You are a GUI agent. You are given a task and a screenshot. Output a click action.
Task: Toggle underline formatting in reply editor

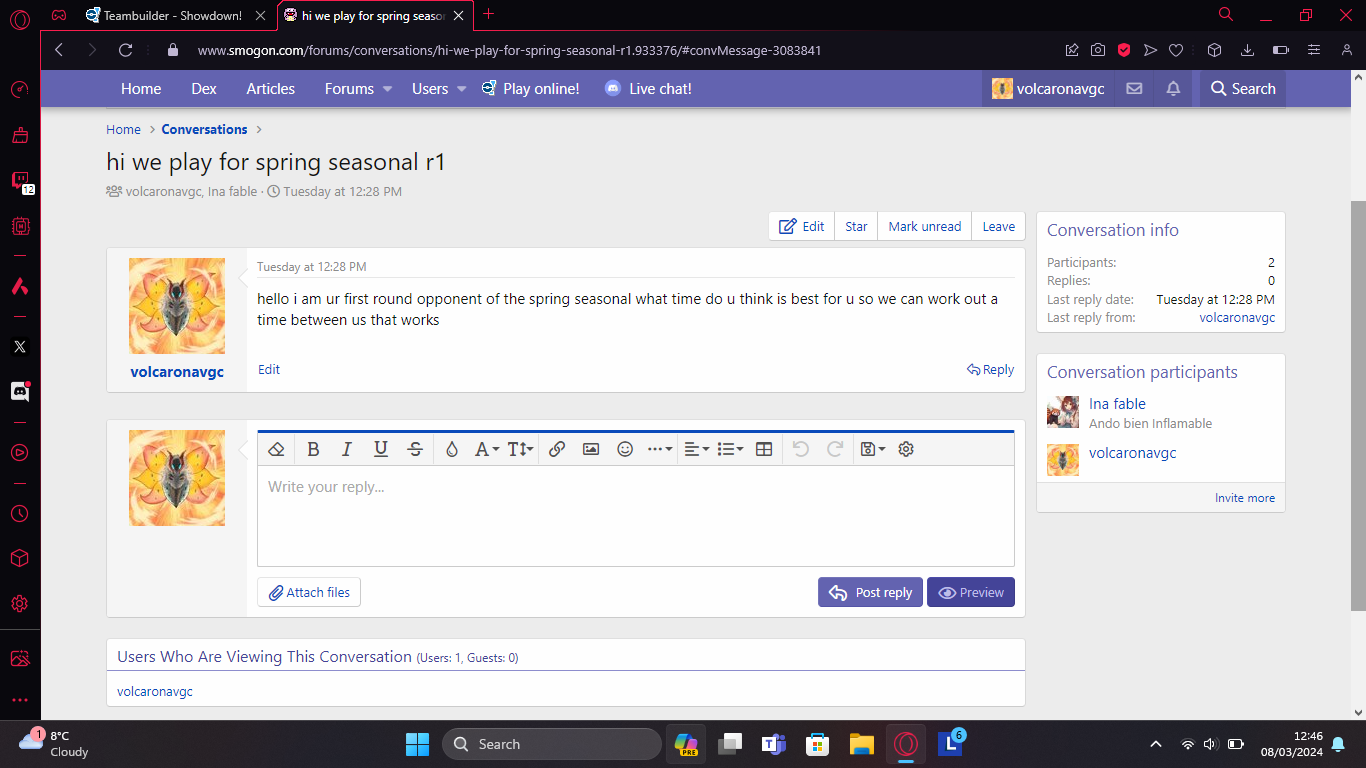coord(381,450)
